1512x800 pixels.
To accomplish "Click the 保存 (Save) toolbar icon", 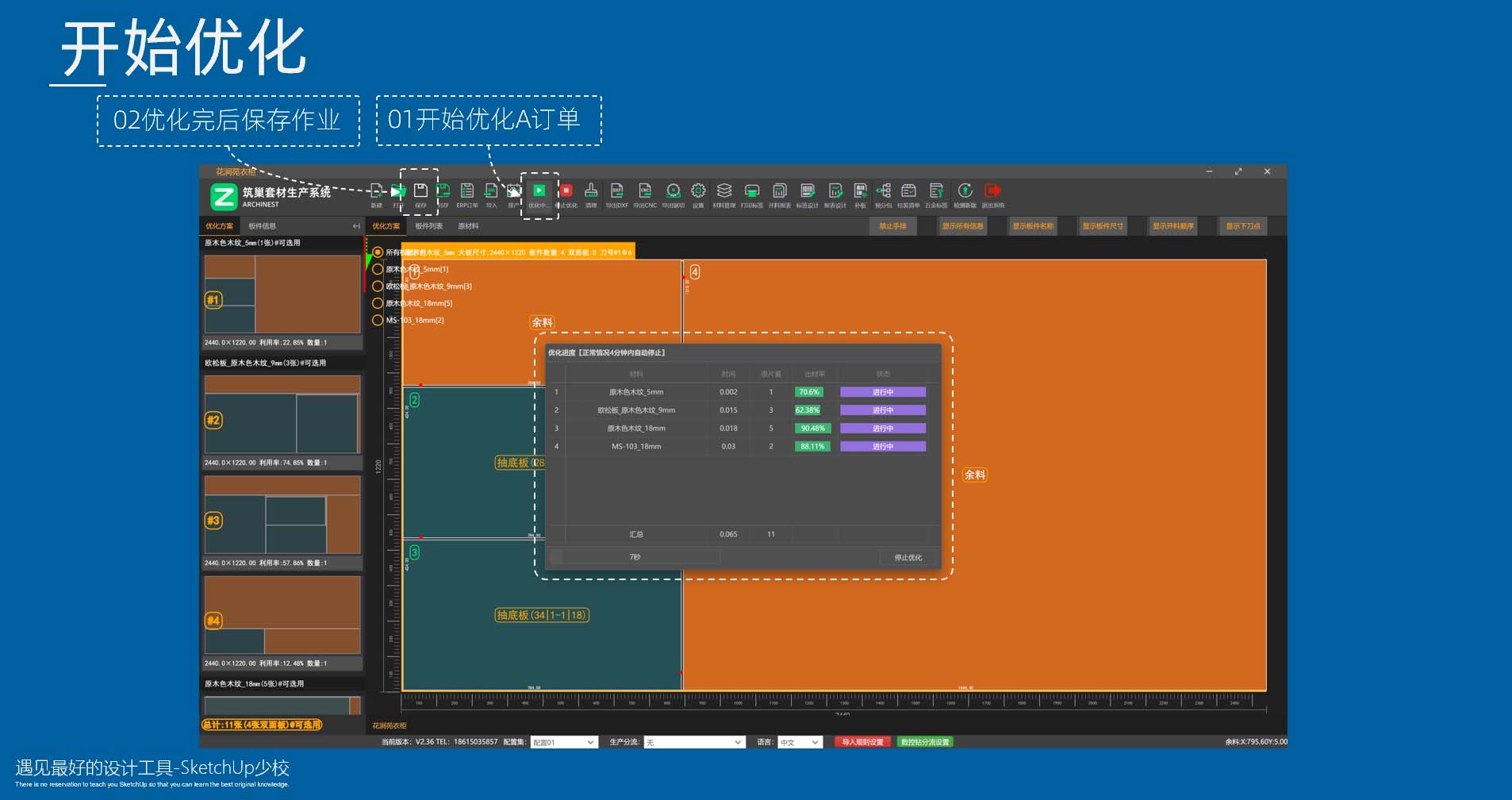I will (x=420, y=192).
